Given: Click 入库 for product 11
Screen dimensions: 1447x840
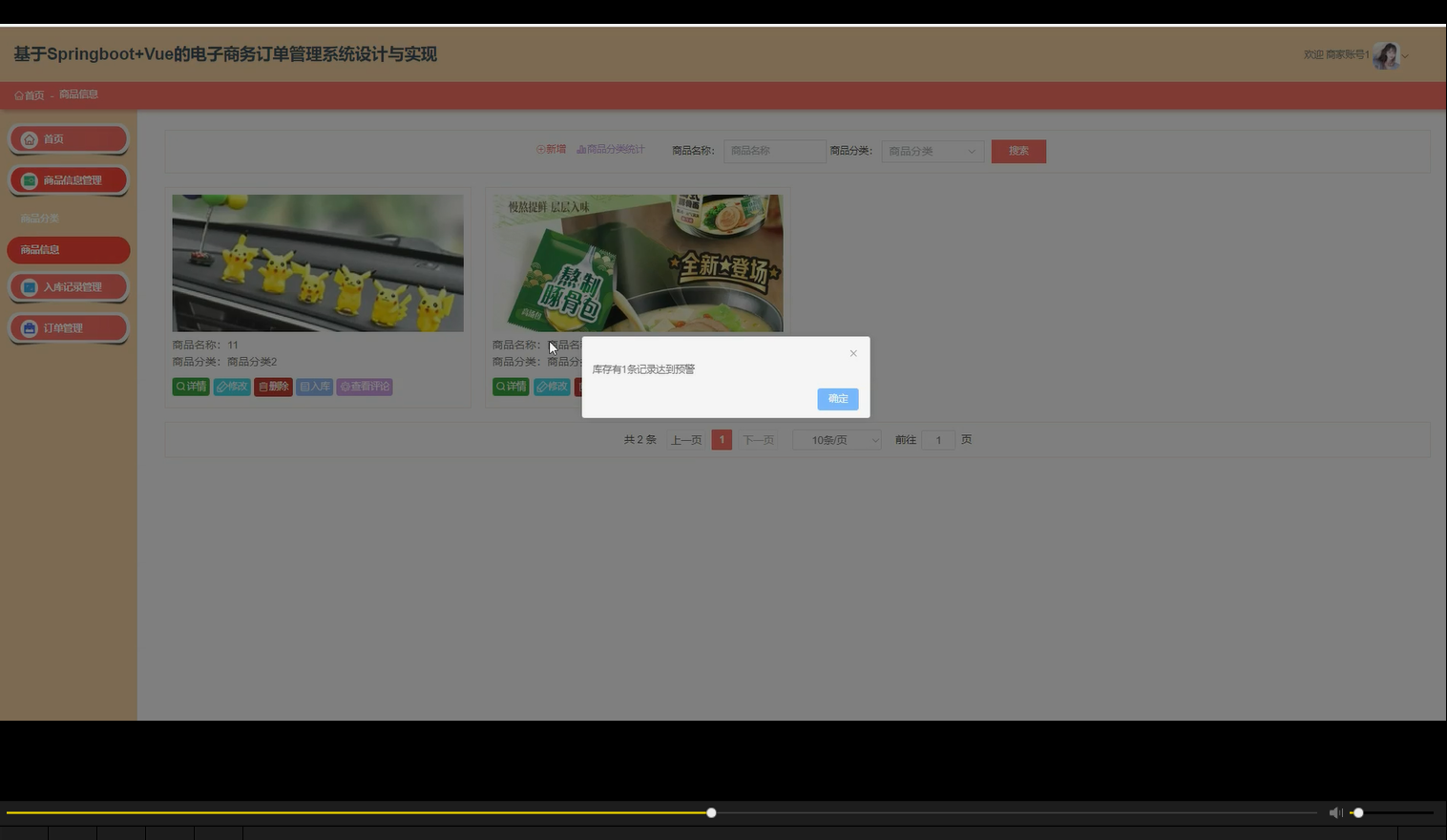Looking at the screenshot, I should click(314, 387).
